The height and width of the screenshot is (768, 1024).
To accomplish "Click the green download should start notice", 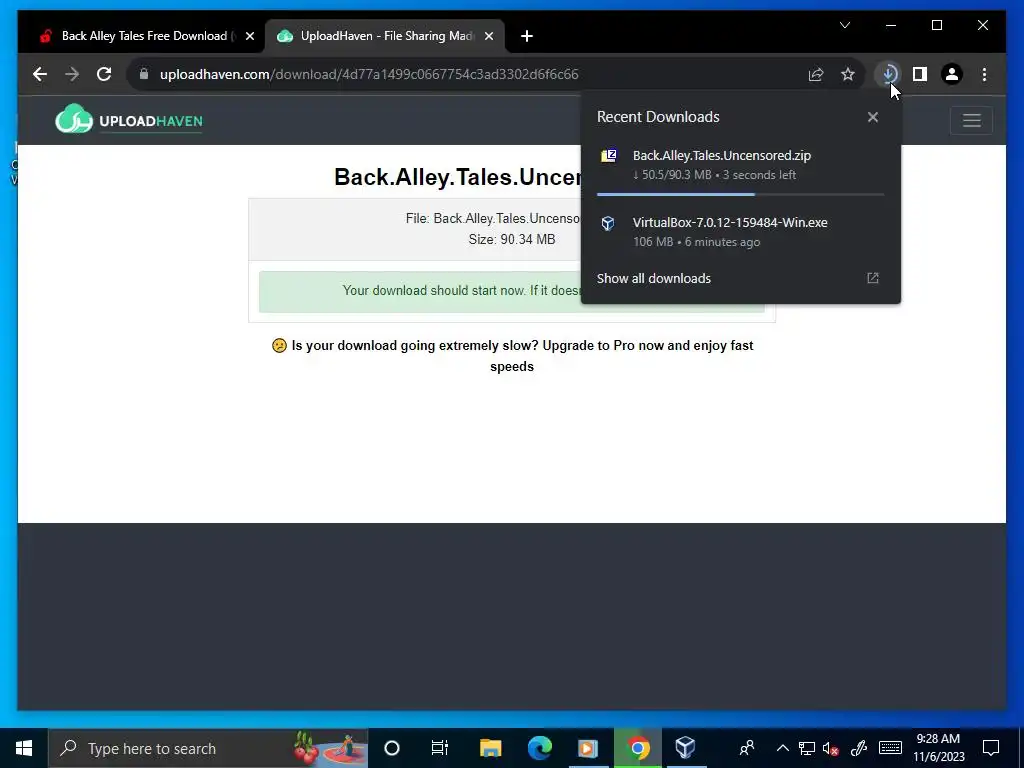I will [419, 291].
